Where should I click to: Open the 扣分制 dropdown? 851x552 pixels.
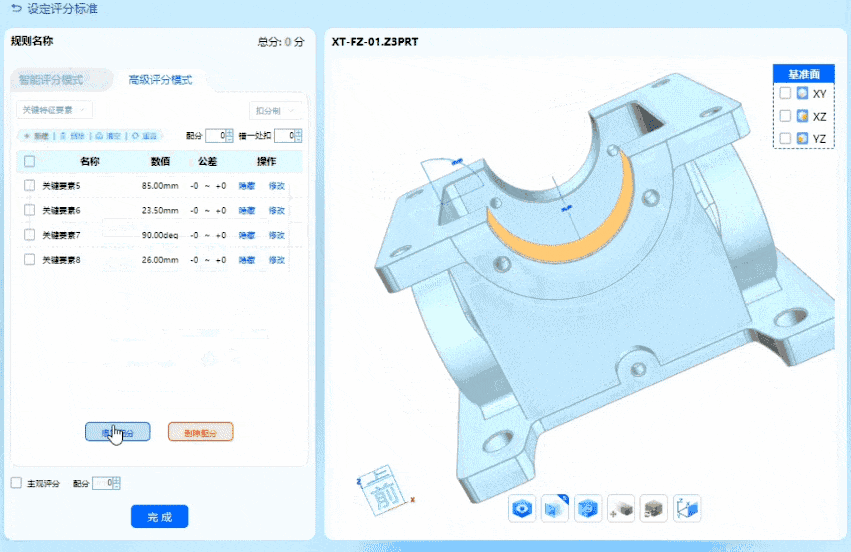[275, 111]
